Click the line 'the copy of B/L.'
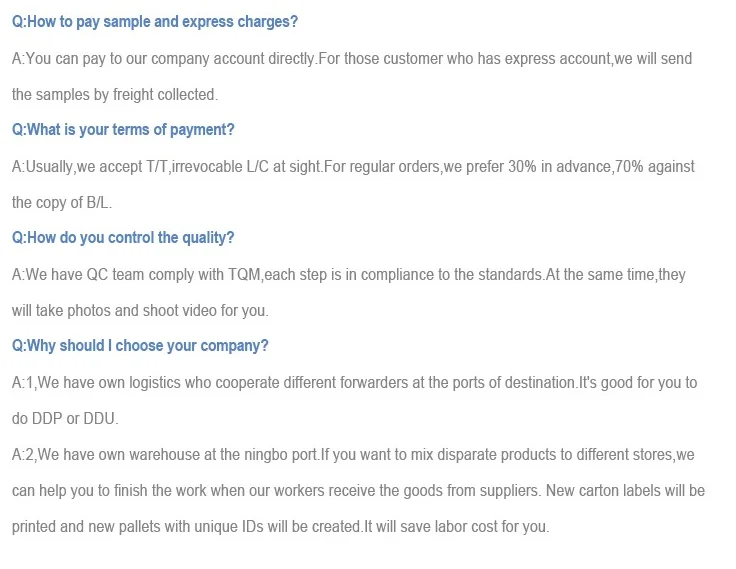This screenshot has height=569, width=736. (x=62, y=203)
